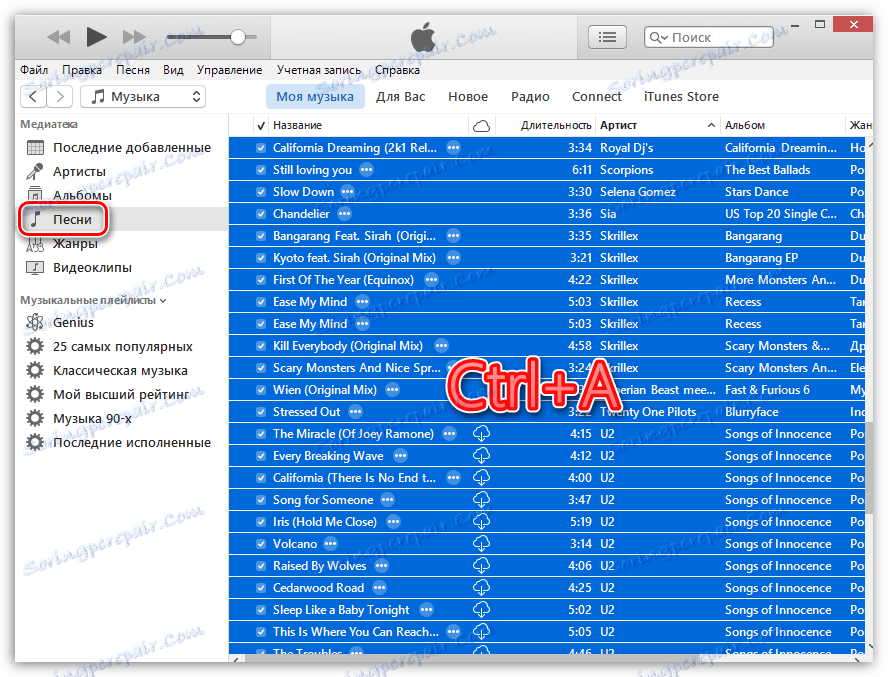888x677 pixels.
Task: Go forward with the right arrow button
Action: point(59,97)
